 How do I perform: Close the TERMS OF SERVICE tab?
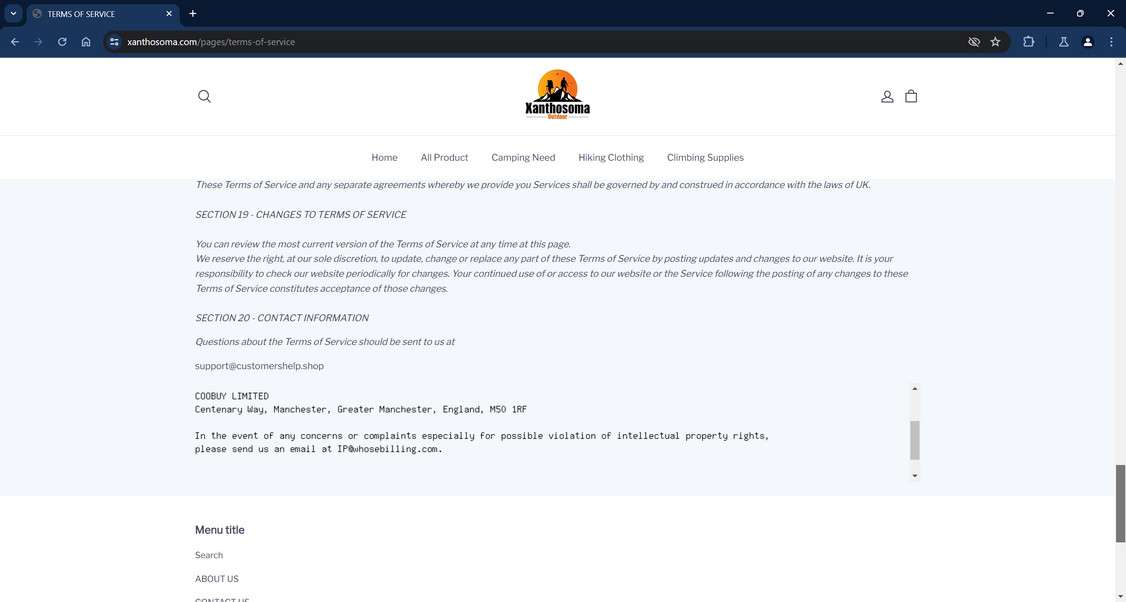click(169, 14)
